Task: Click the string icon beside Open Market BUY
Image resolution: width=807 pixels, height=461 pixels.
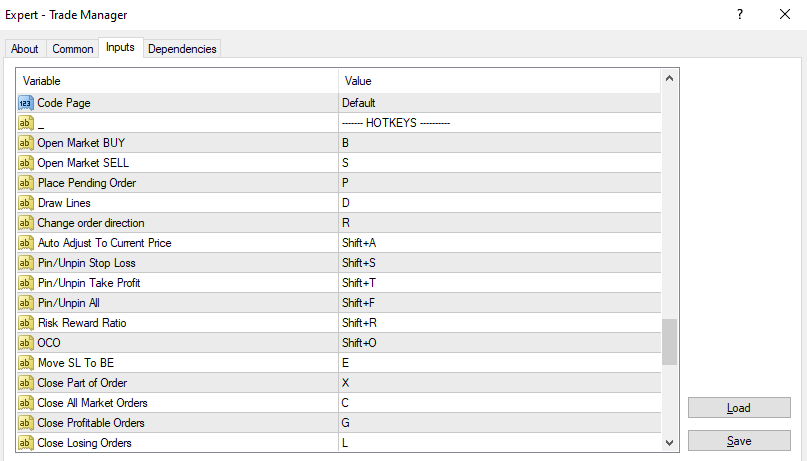Action: 26,143
